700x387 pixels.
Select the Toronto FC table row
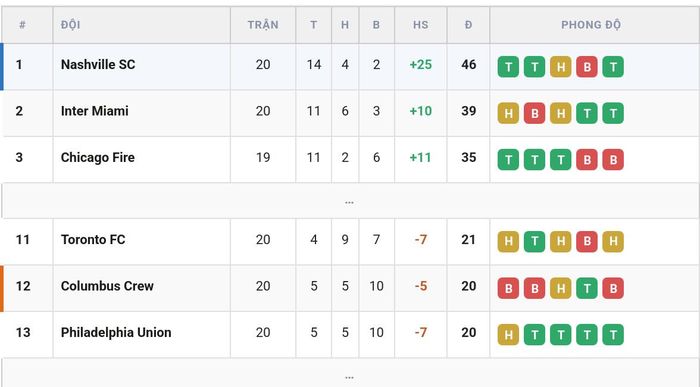[350, 241]
